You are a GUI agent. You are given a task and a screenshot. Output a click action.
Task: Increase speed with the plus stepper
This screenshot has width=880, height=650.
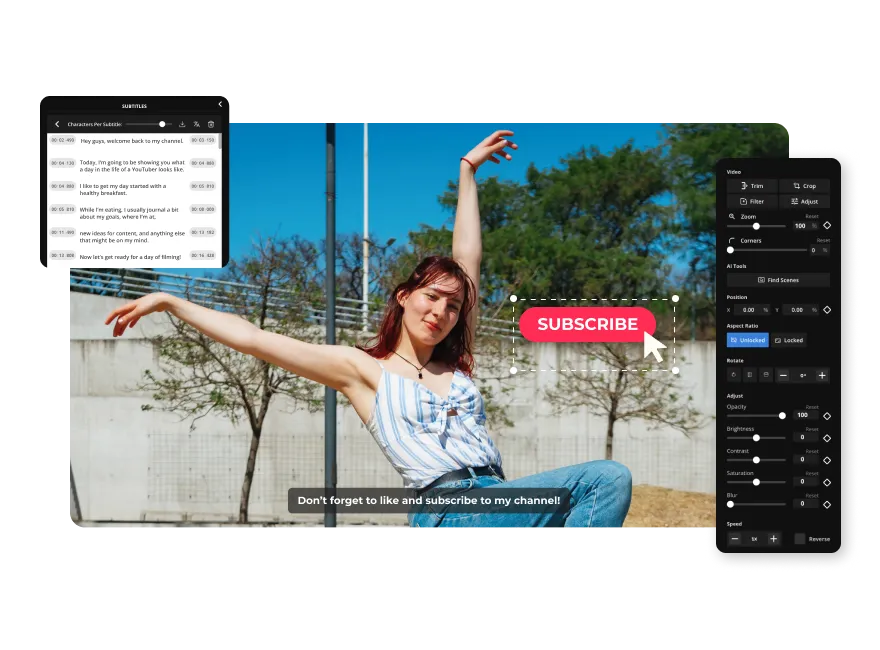point(774,539)
